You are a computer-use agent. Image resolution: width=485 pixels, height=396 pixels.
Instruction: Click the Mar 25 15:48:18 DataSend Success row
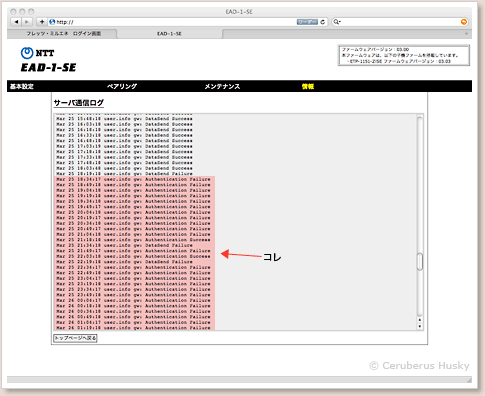124,119
